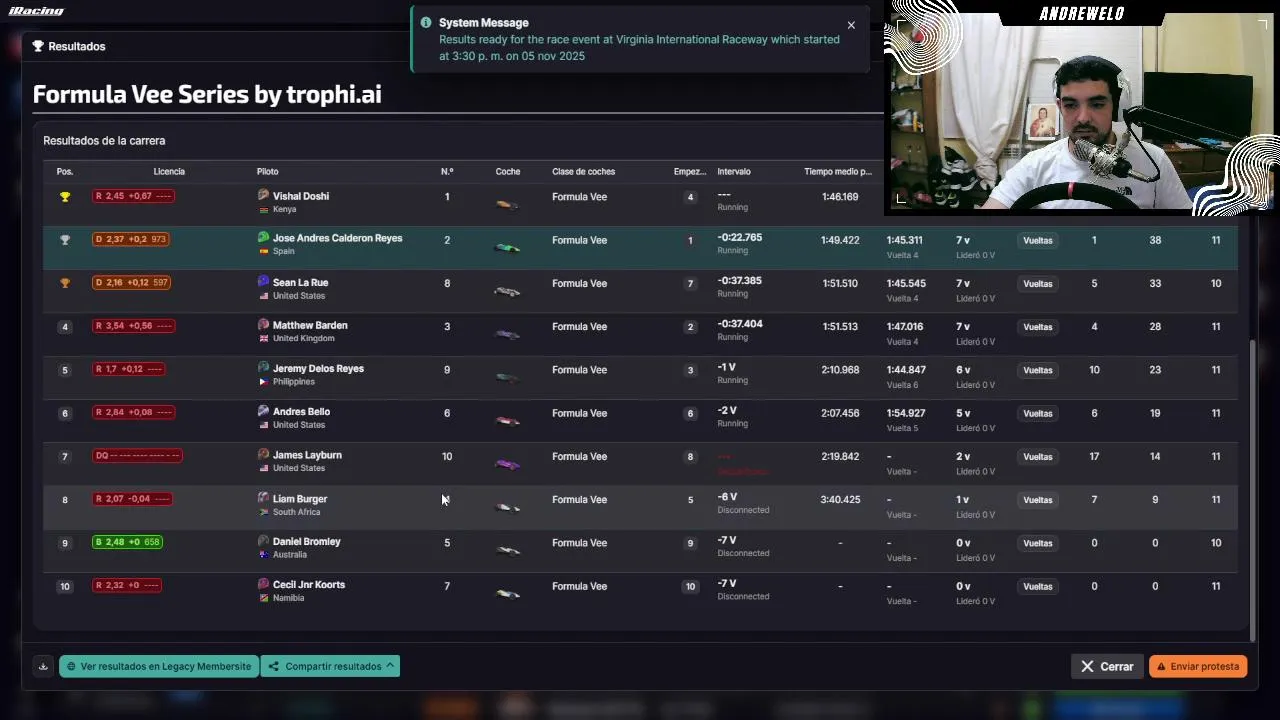Sort by the Intervalo column header
1280x720 pixels.
coord(734,172)
